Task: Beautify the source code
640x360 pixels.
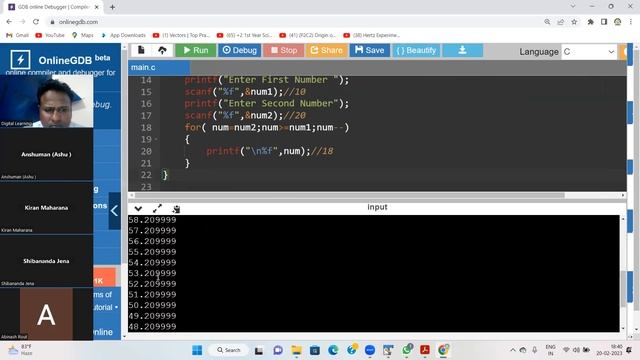Action: 416,50
